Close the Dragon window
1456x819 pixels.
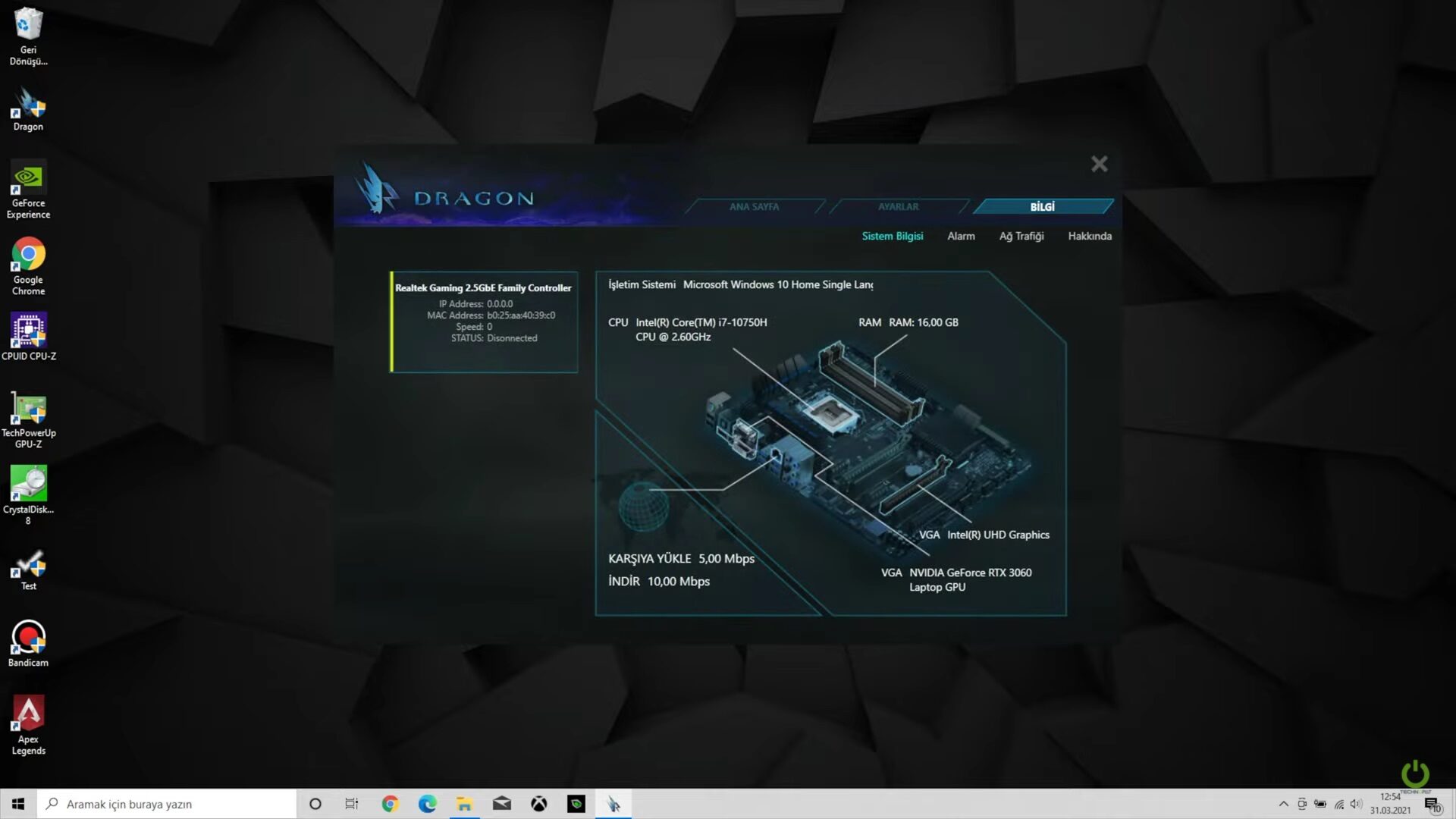coord(1099,164)
